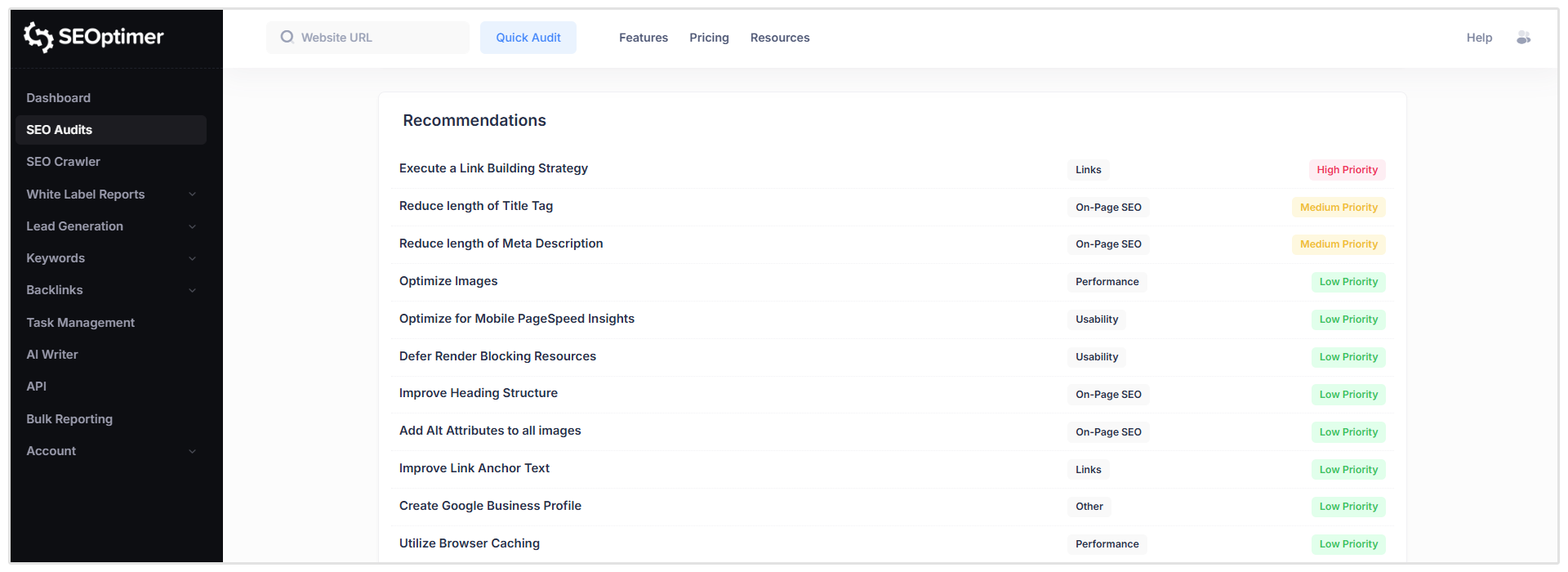Go to Dashboard in sidebar

click(x=58, y=98)
